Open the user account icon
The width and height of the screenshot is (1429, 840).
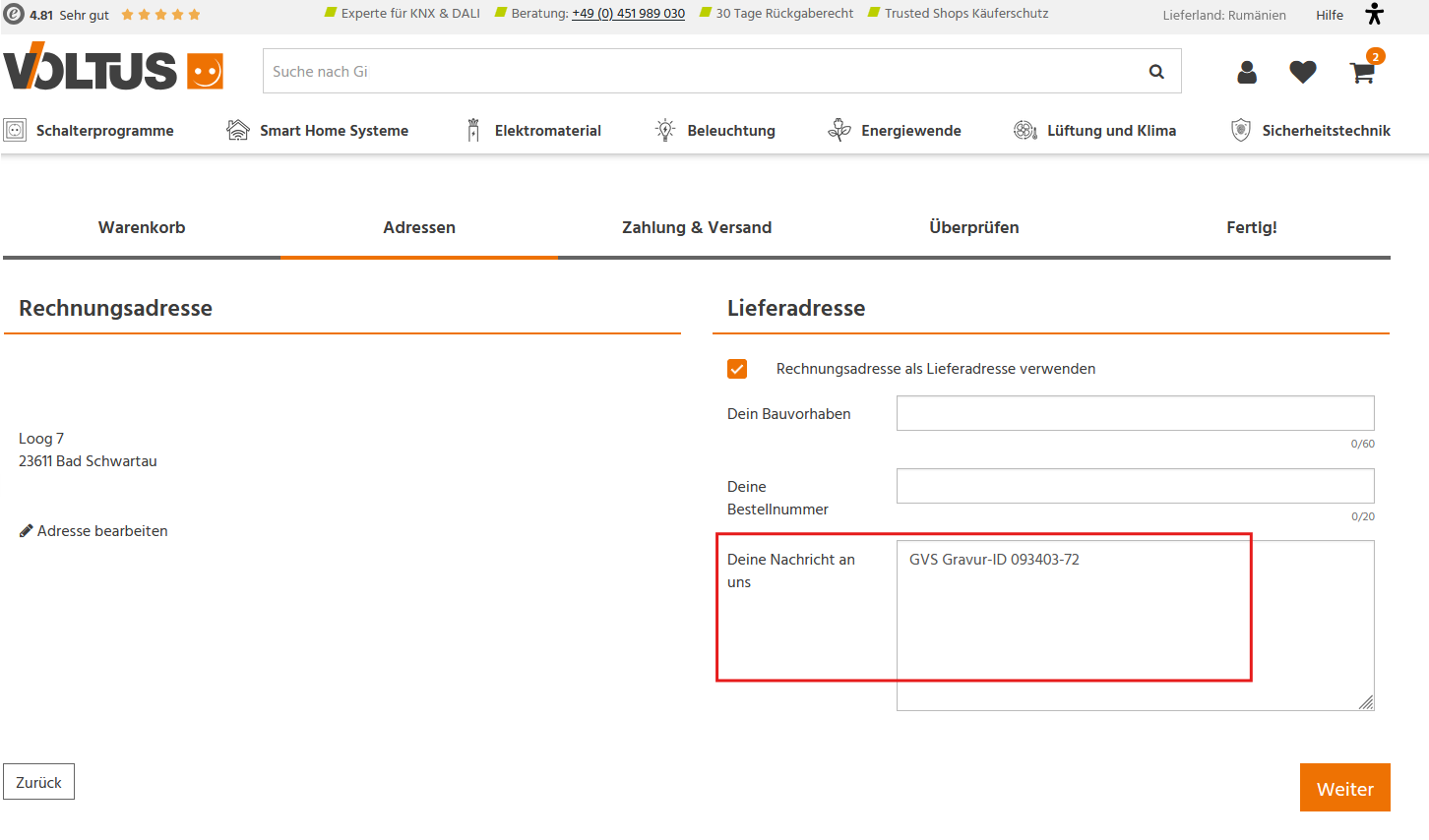(x=1247, y=72)
